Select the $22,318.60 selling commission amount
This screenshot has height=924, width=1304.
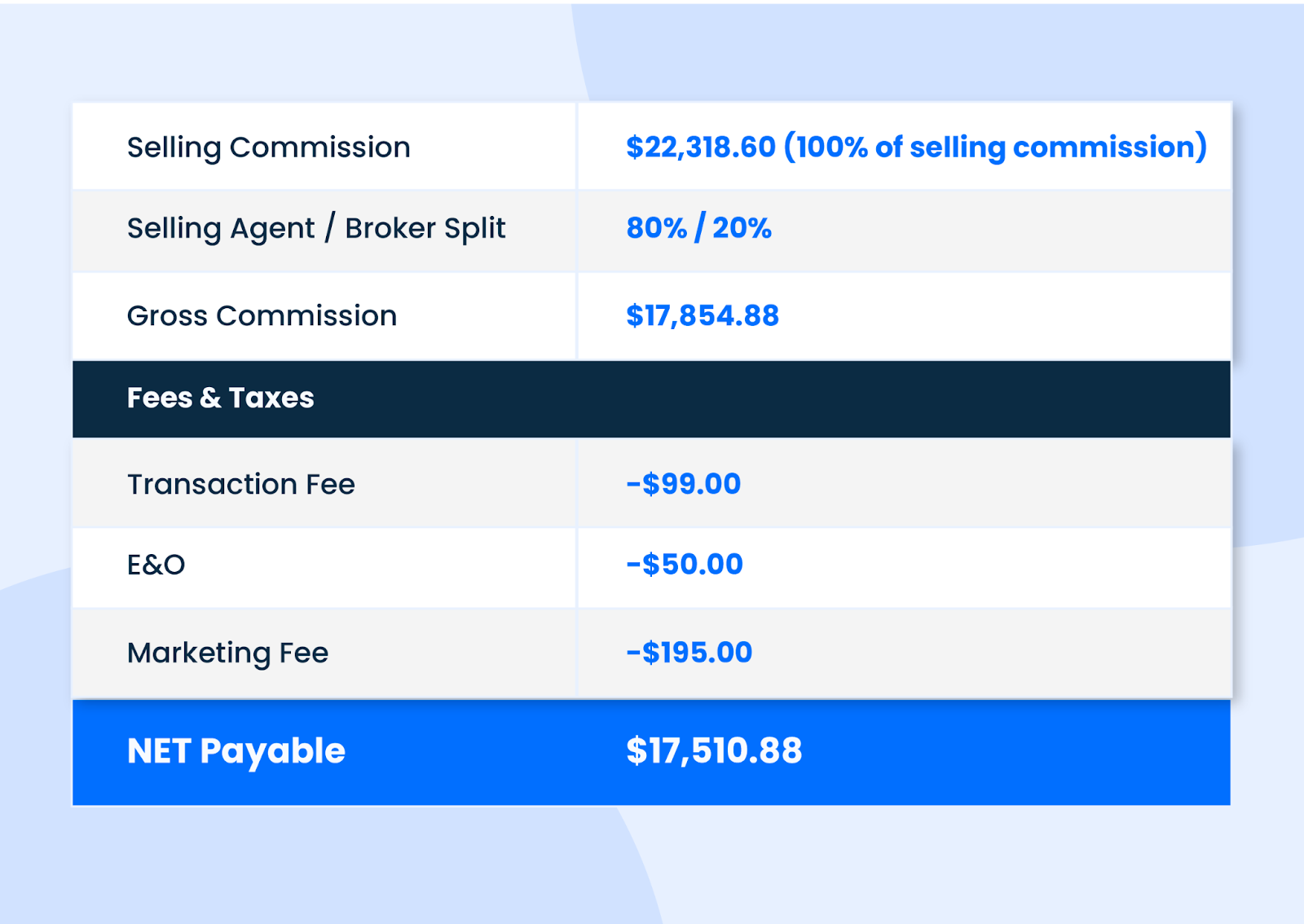tap(700, 147)
